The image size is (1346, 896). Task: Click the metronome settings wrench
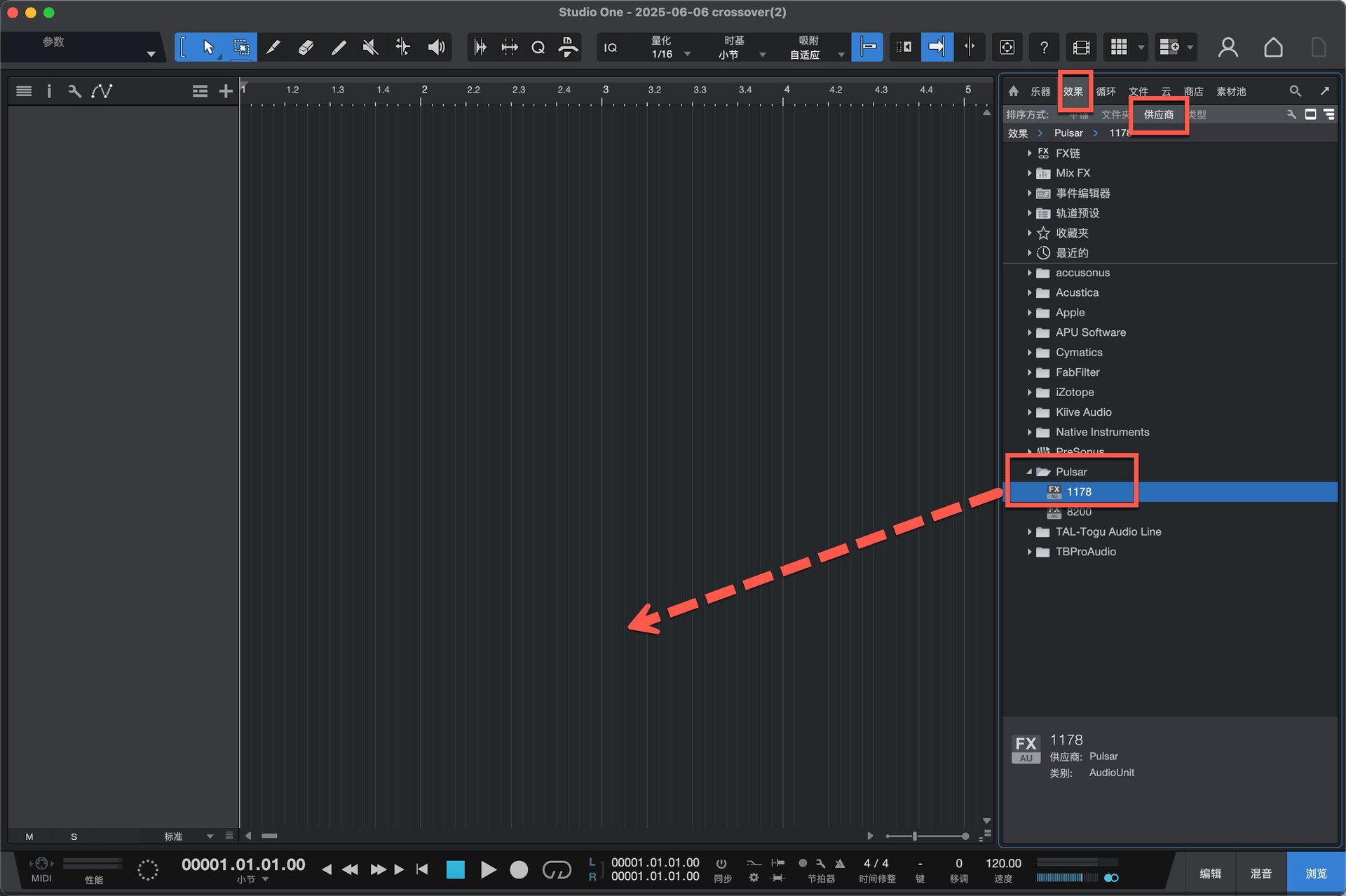[x=821, y=864]
